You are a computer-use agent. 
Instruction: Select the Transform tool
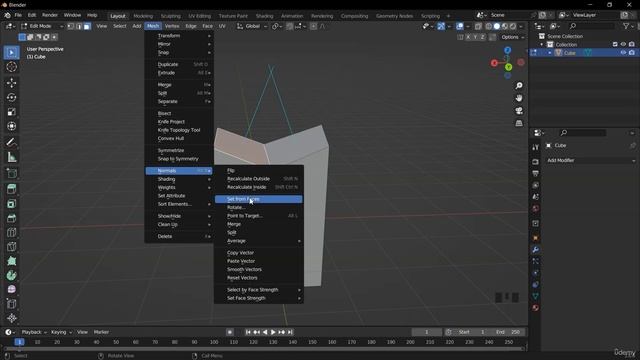11,126
